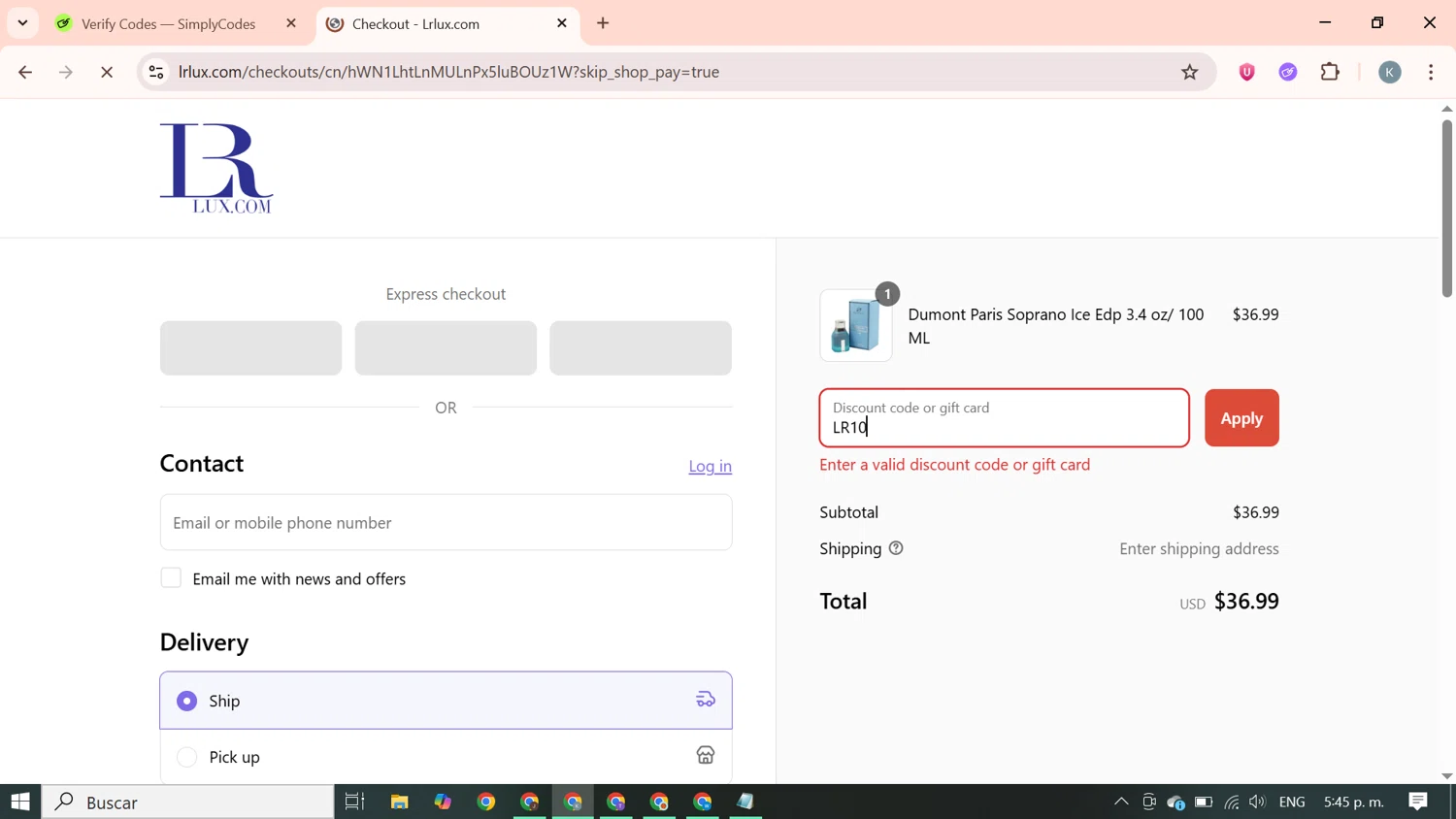Open the clock showing 5:45 p. m.
The image size is (1456, 819).
tap(1354, 802)
